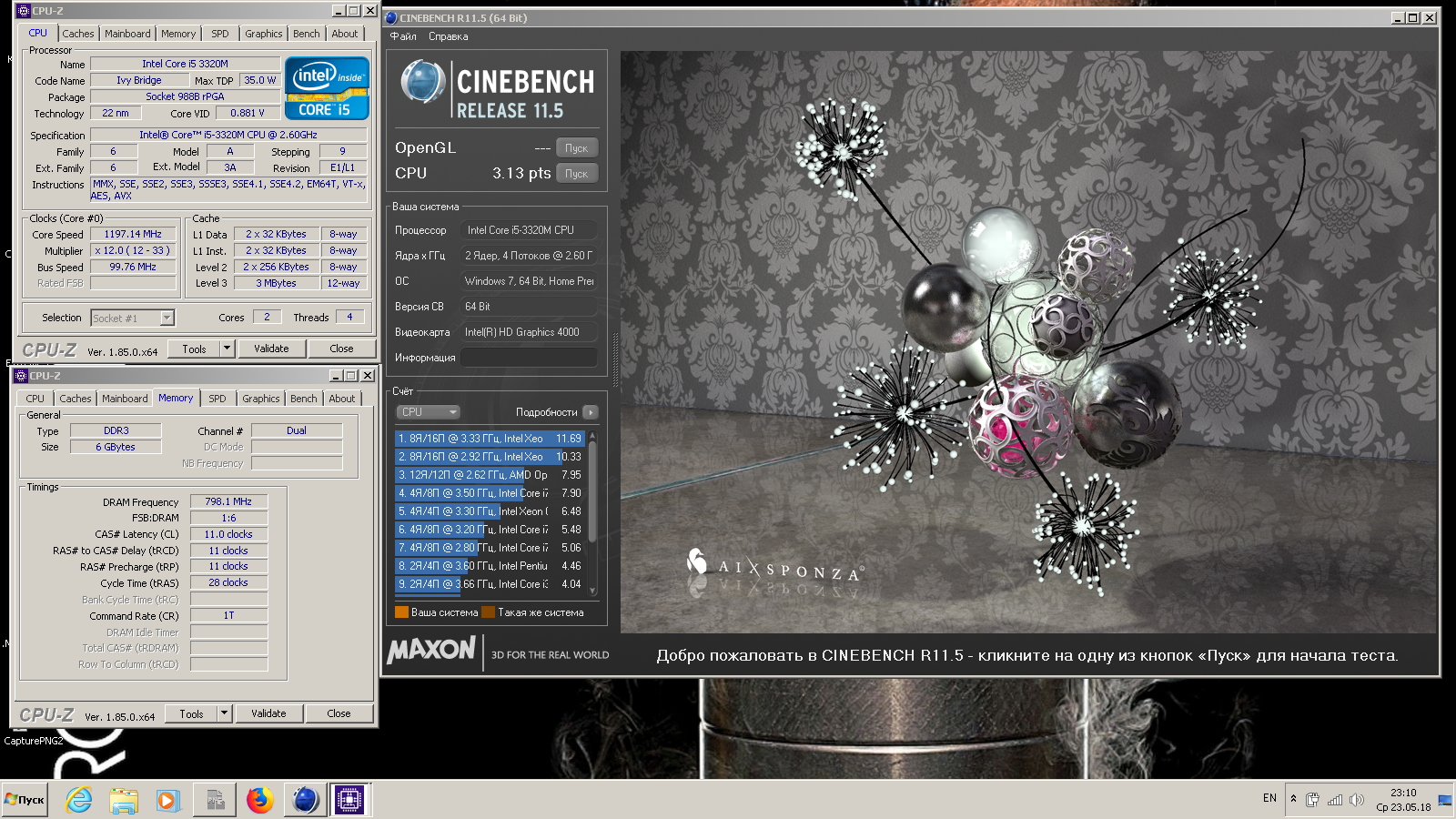Click Close in upper CPU-Z window
This screenshot has height=819, width=1456.
[x=341, y=349]
